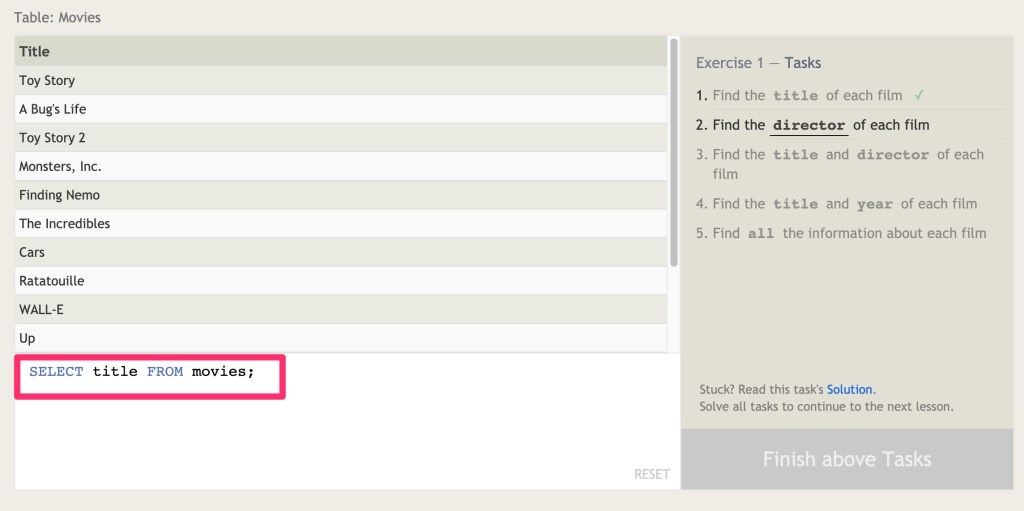Image resolution: width=1024 pixels, height=511 pixels.
Task: Open the Solution link
Action: (x=850, y=389)
